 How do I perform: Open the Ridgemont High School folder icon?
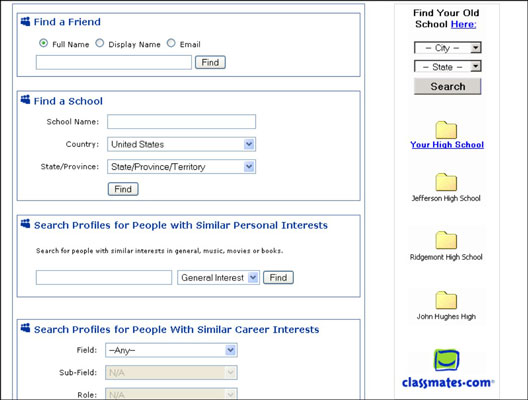pyautogui.click(x=446, y=240)
